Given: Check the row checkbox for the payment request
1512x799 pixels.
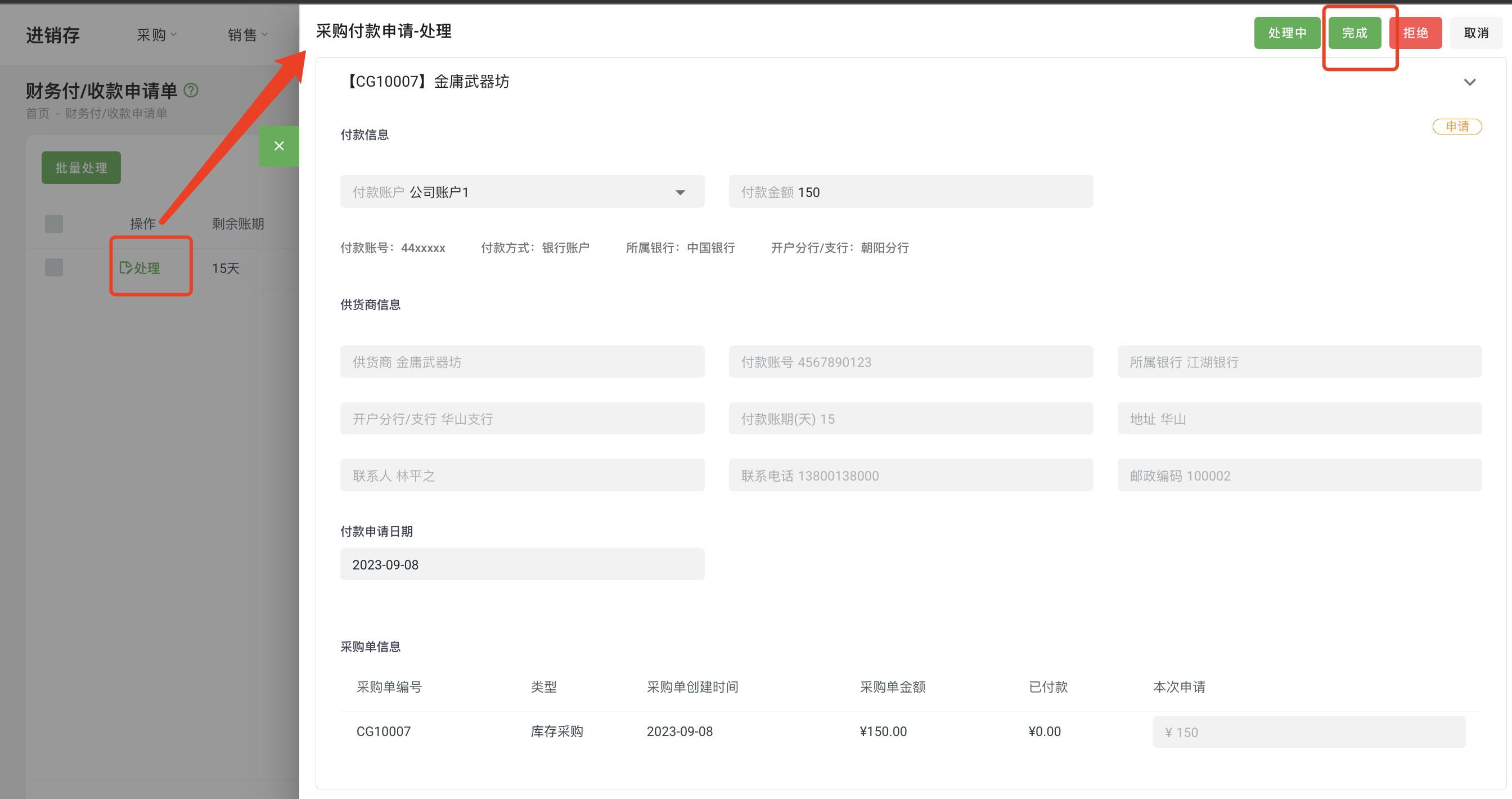Looking at the screenshot, I should 53,267.
